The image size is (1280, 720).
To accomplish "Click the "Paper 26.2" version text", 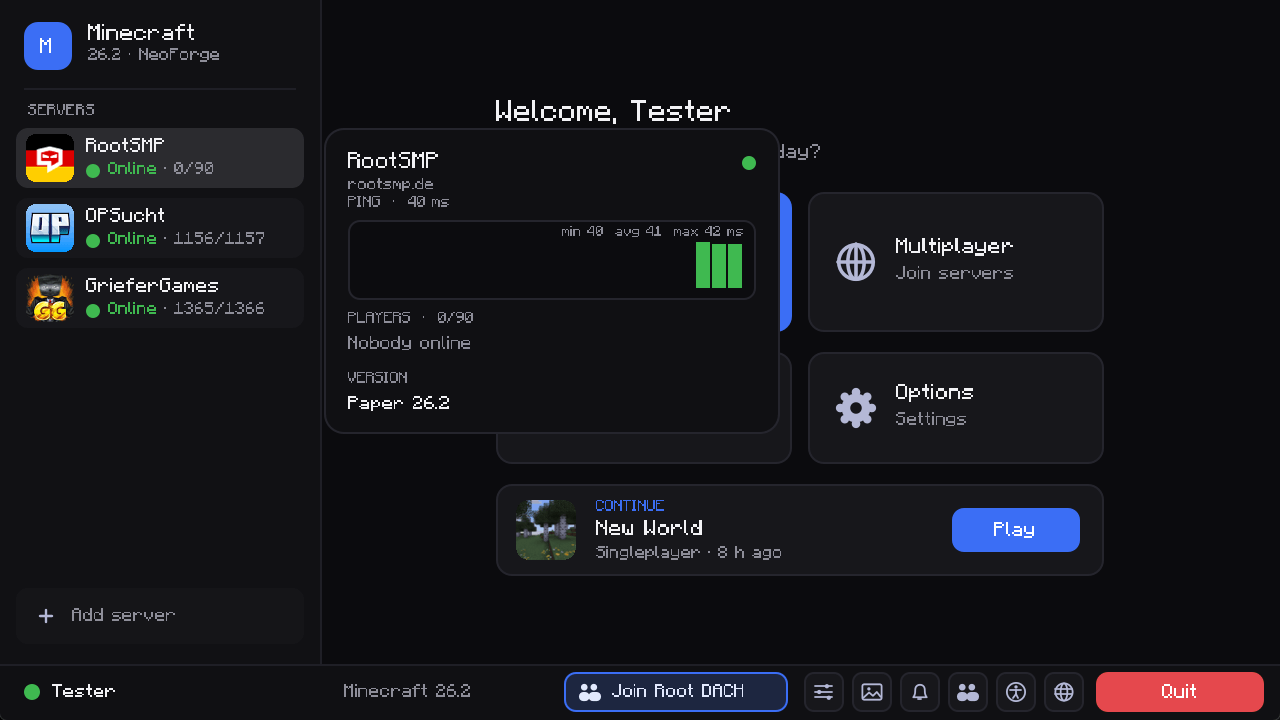I will tap(398, 403).
